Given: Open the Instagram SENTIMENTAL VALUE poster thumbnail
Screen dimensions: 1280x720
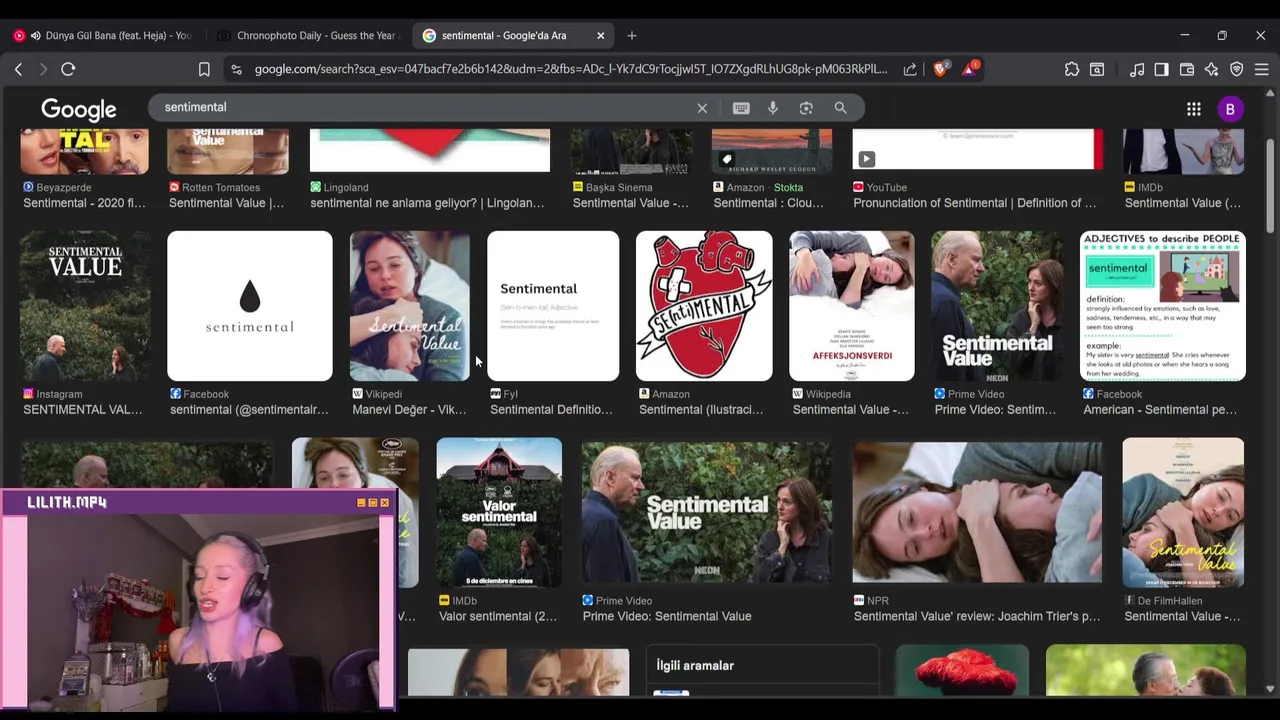Looking at the screenshot, I should 85,306.
